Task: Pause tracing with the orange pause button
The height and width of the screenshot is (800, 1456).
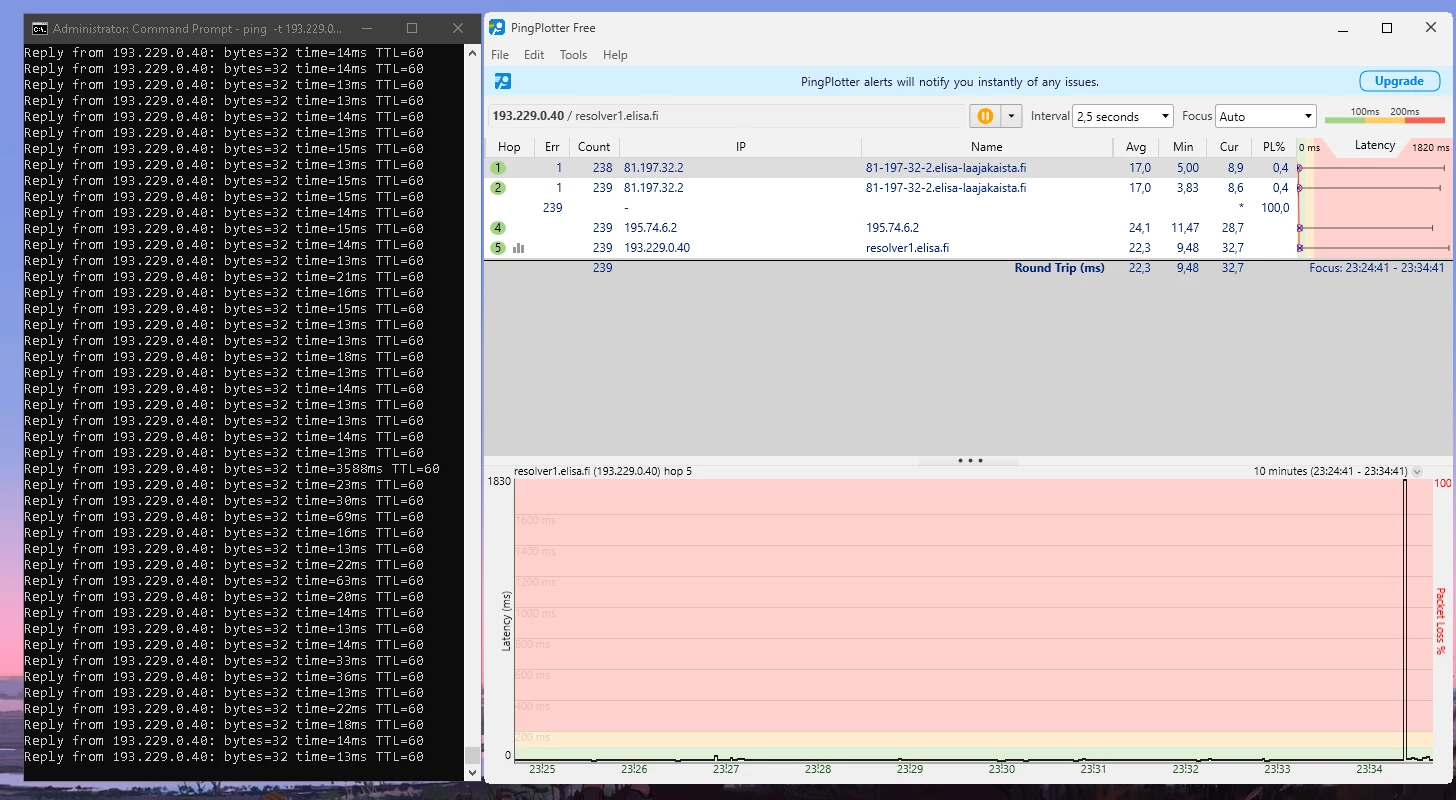Action: coord(985,116)
